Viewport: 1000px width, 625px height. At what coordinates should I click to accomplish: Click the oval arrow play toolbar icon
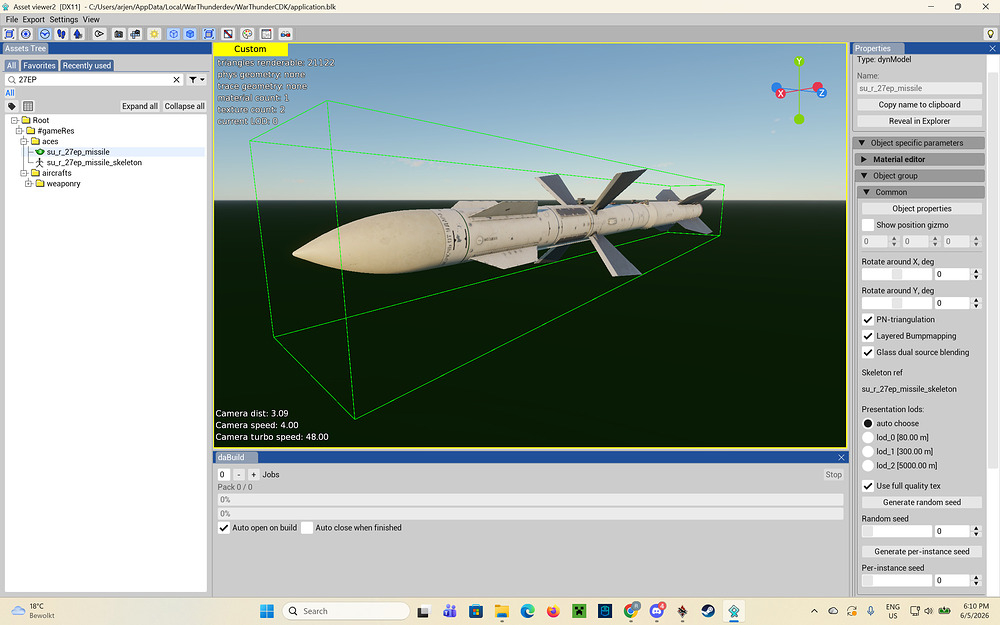click(x=99, y=34)
